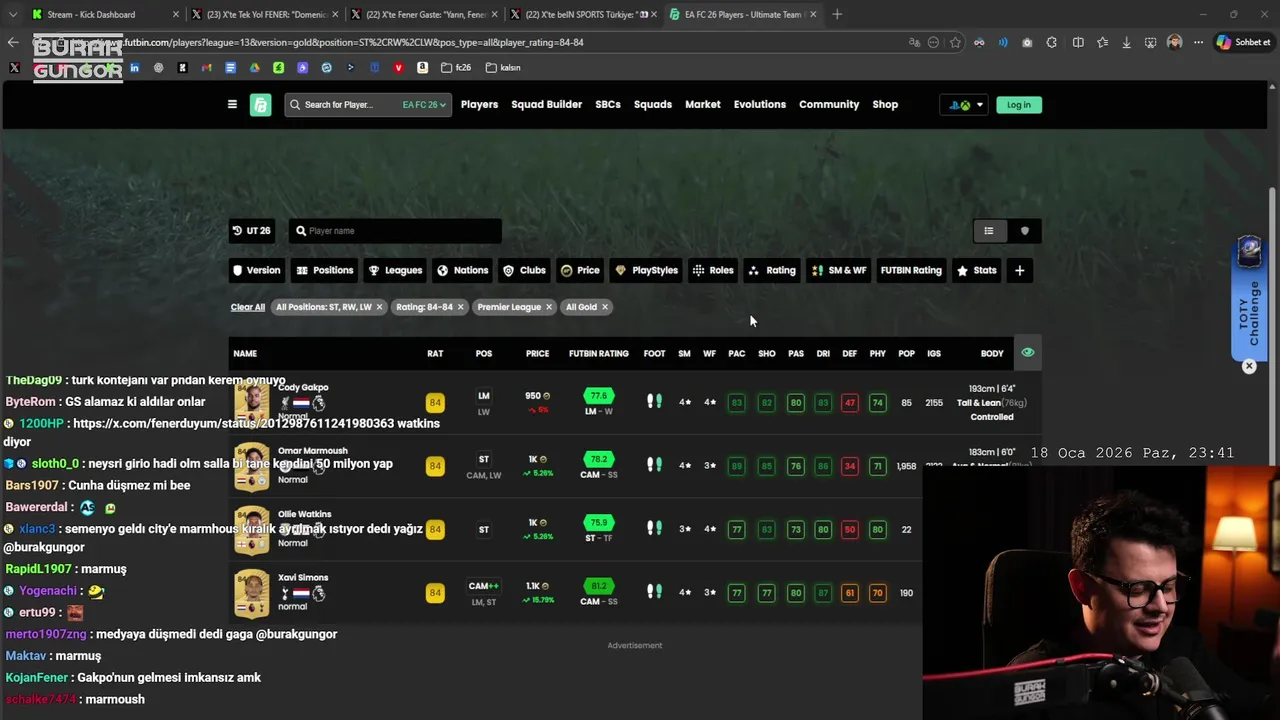Open the Evolutions menu
Viewport: 1280px width, 720px height.
point(760,105)
